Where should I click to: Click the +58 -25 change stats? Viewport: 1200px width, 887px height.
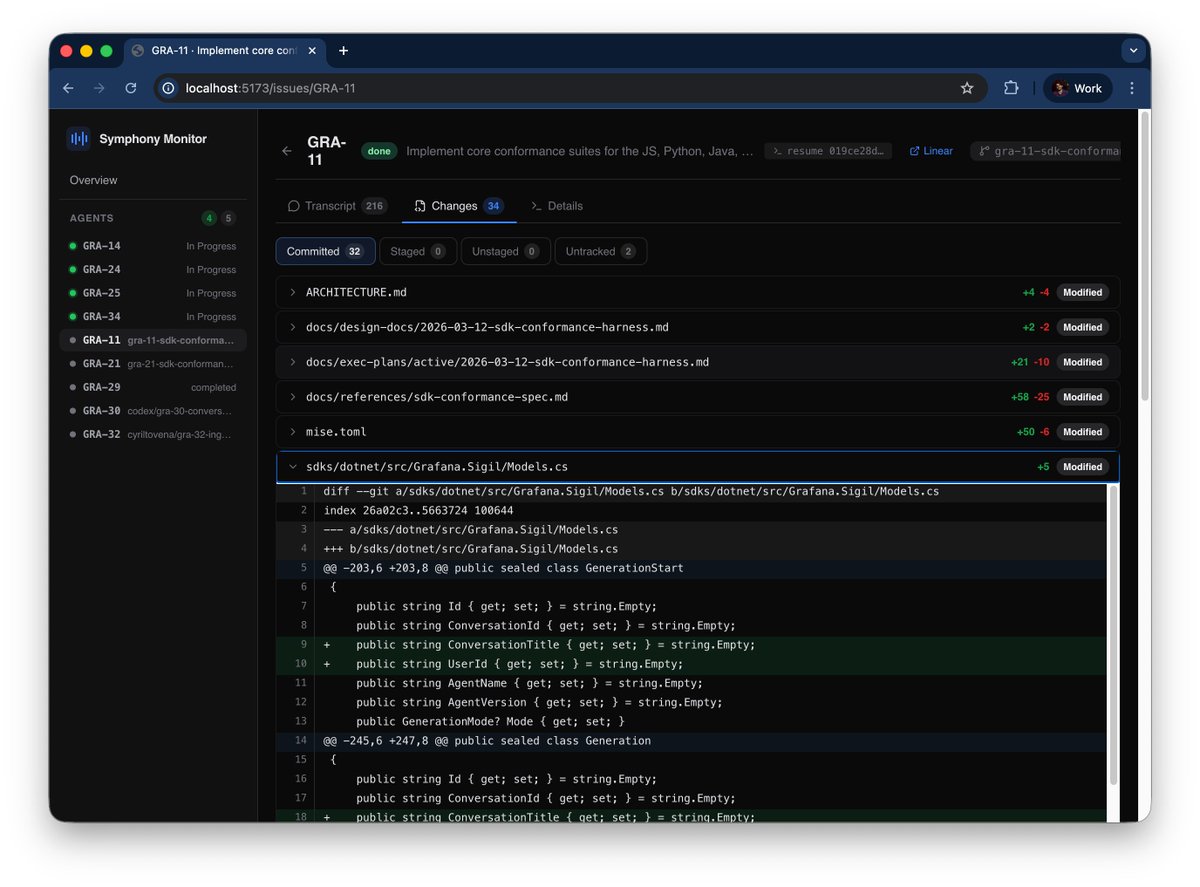1030,397
